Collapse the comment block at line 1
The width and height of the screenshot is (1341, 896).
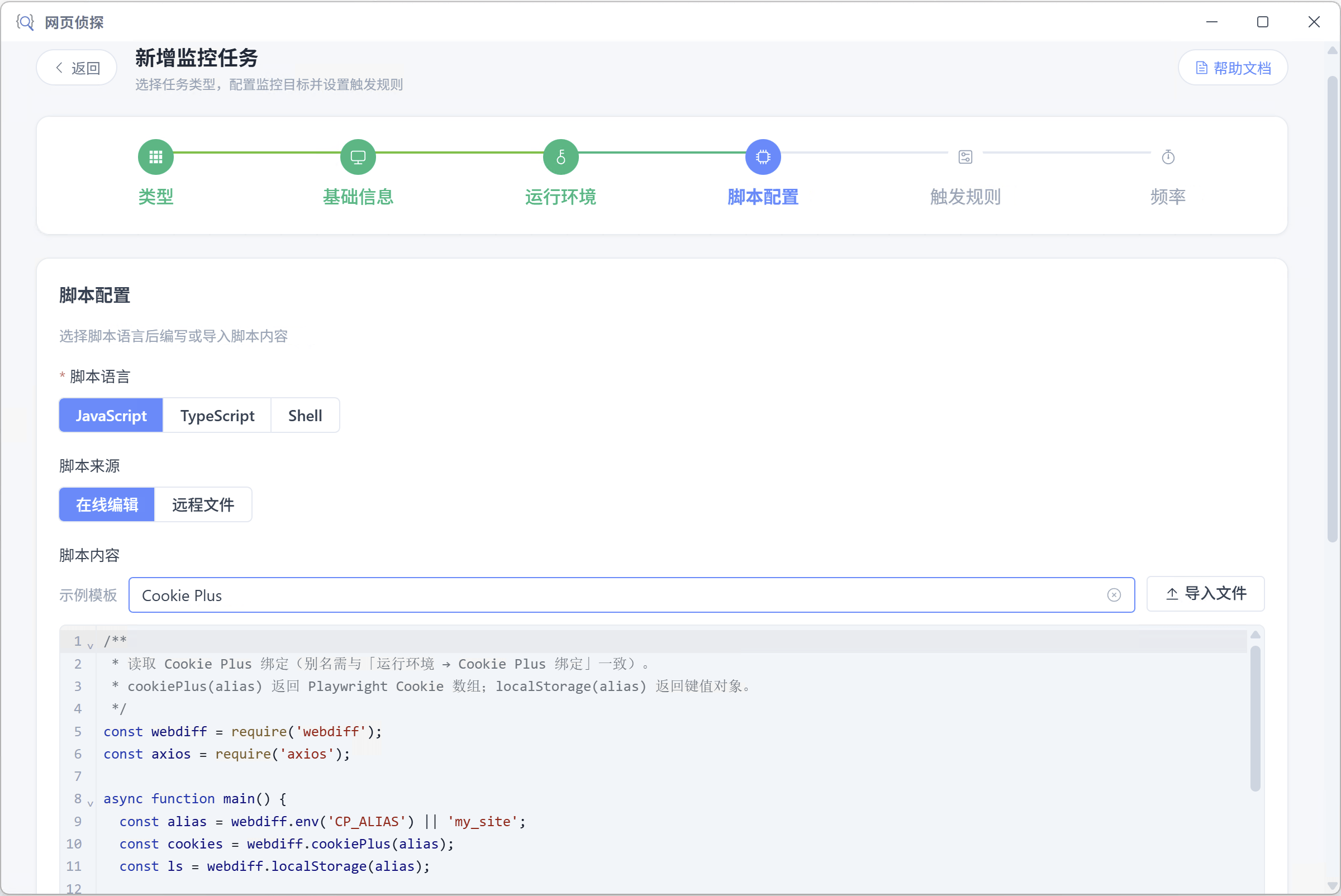click(x=91, y=646)
